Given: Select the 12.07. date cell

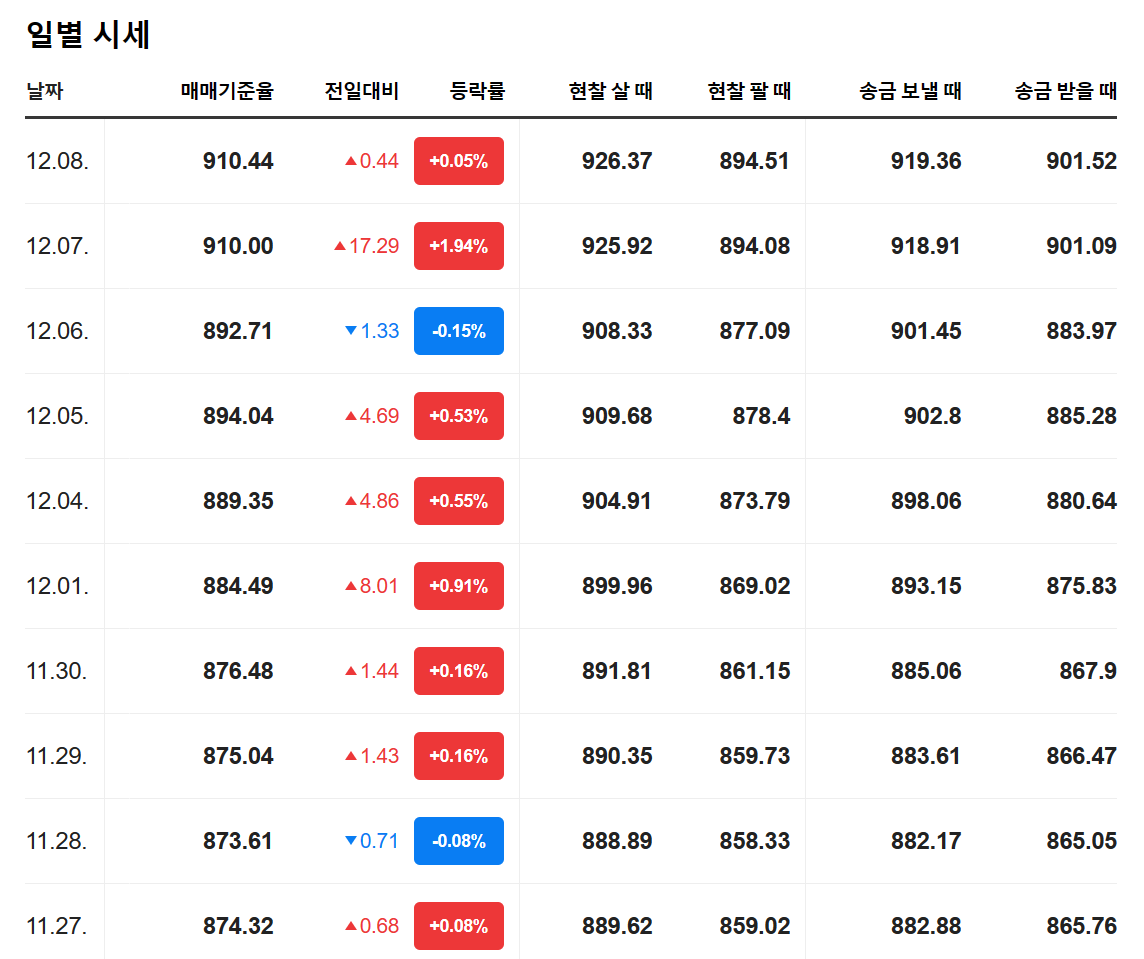Looking at the screenshot, I should [58, 246].
